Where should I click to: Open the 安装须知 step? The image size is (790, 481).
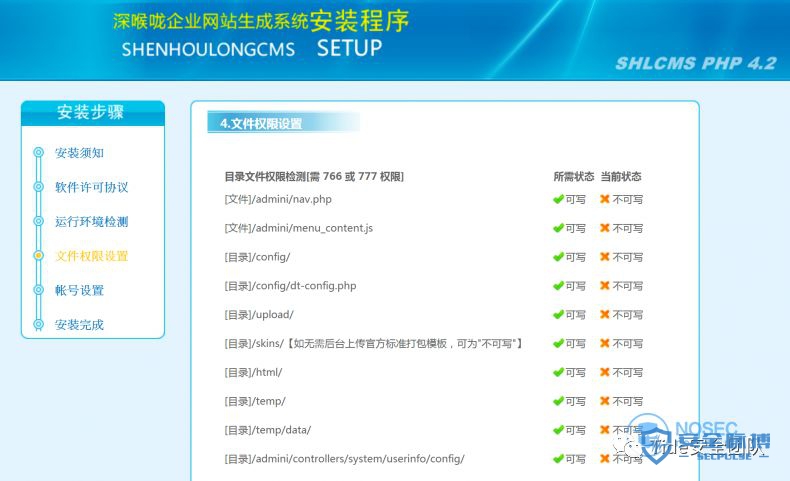click(x=80, y=153)
